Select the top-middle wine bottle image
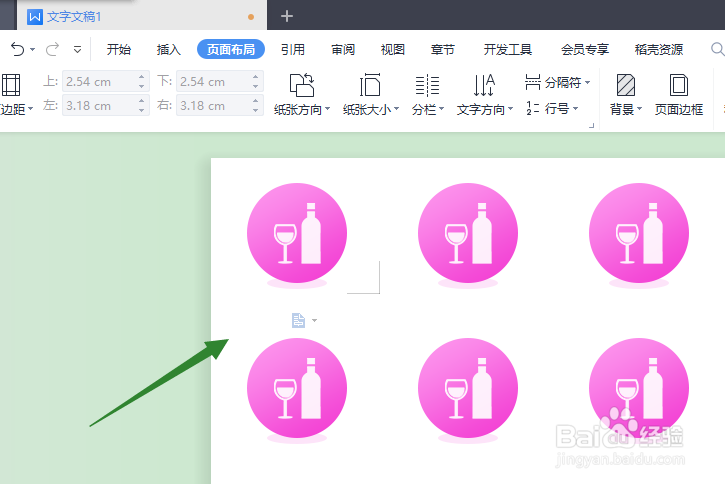 [468, 235]
